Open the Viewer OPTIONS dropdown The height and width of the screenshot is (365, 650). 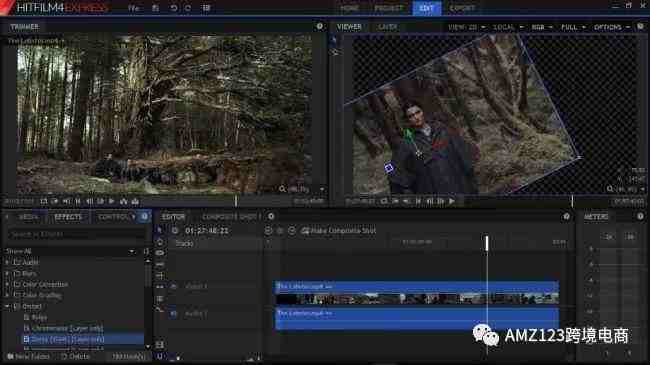point(612,27)
